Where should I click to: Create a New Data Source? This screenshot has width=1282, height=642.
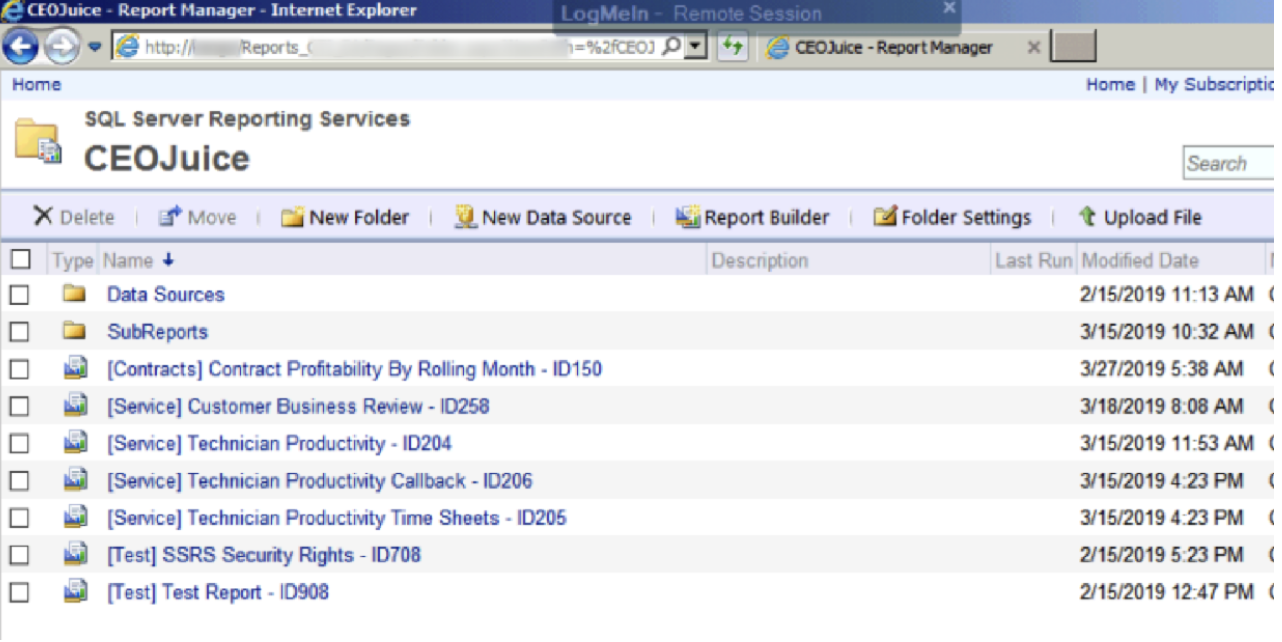point(466,216)
